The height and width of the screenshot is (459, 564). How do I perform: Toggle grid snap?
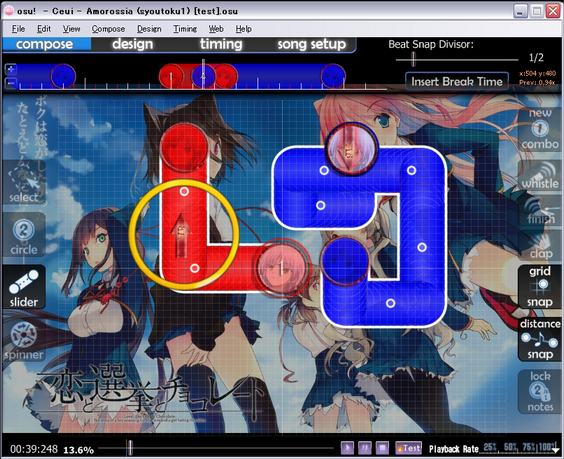(x=540, y=287)
